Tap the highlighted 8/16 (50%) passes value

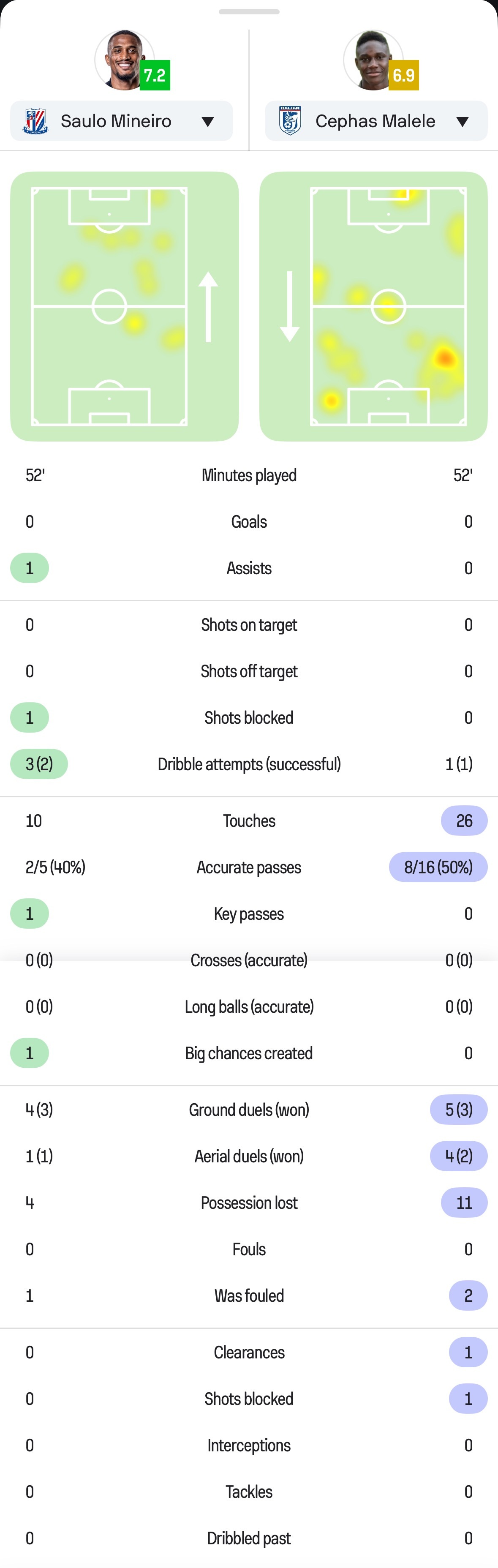pos(438,867)
